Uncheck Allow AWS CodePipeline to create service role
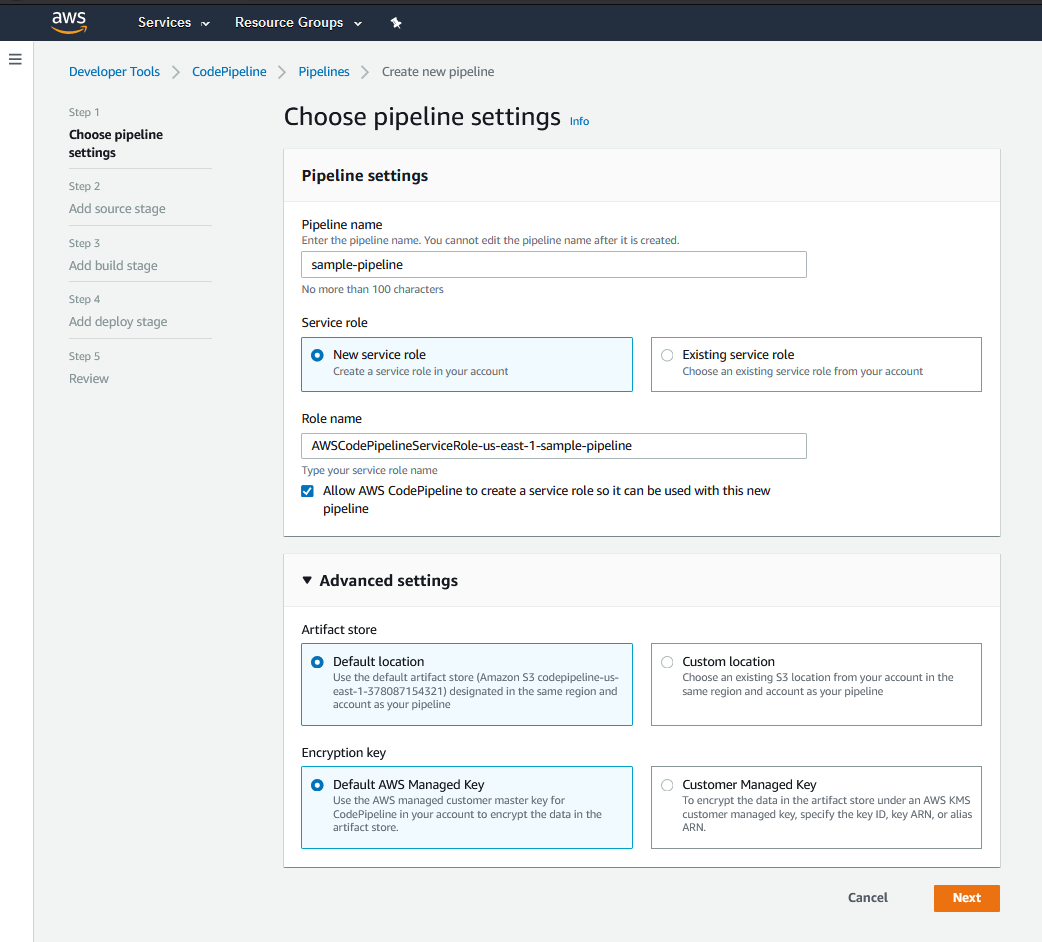The height and width of the screenshot is (942, 1042). click(307, 491)
